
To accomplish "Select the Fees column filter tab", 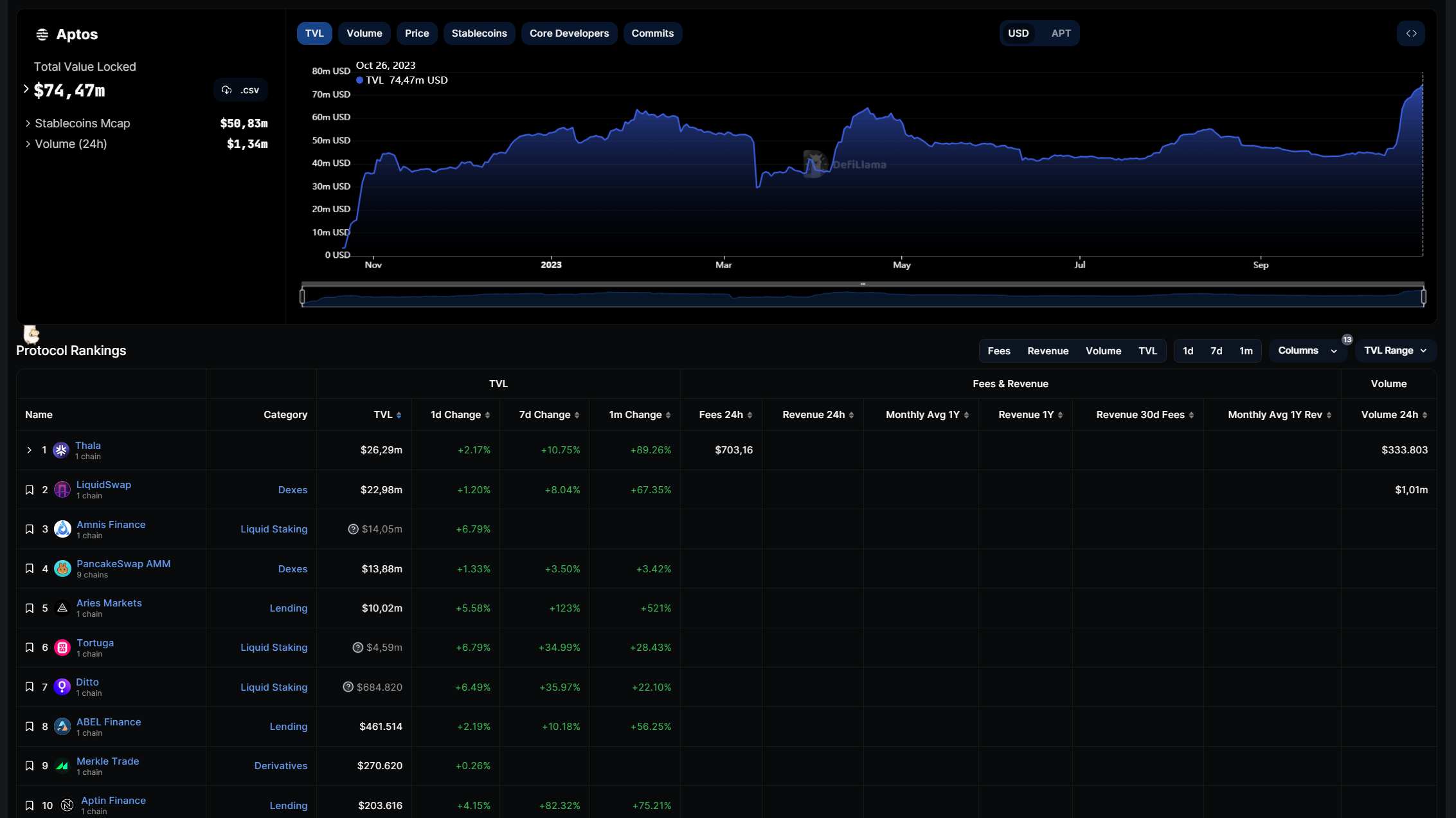I will [998, 351].
